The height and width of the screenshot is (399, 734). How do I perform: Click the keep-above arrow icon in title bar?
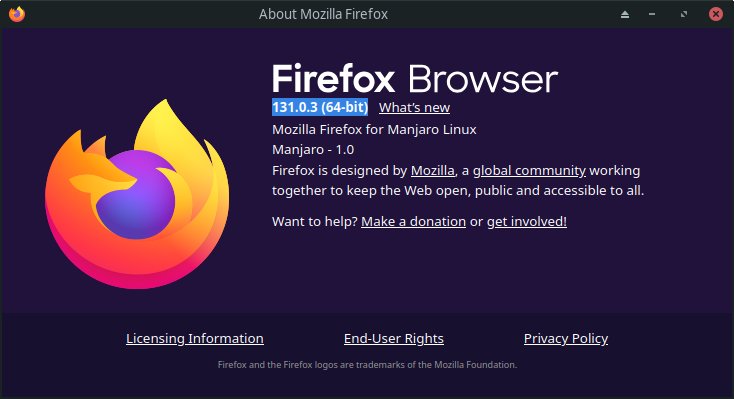(625, 15)
